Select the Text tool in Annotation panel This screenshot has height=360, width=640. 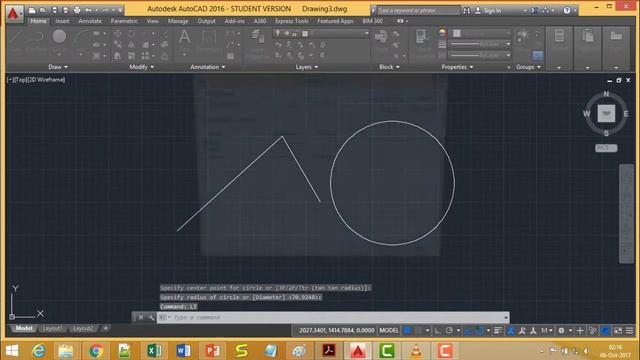[184, 41]
